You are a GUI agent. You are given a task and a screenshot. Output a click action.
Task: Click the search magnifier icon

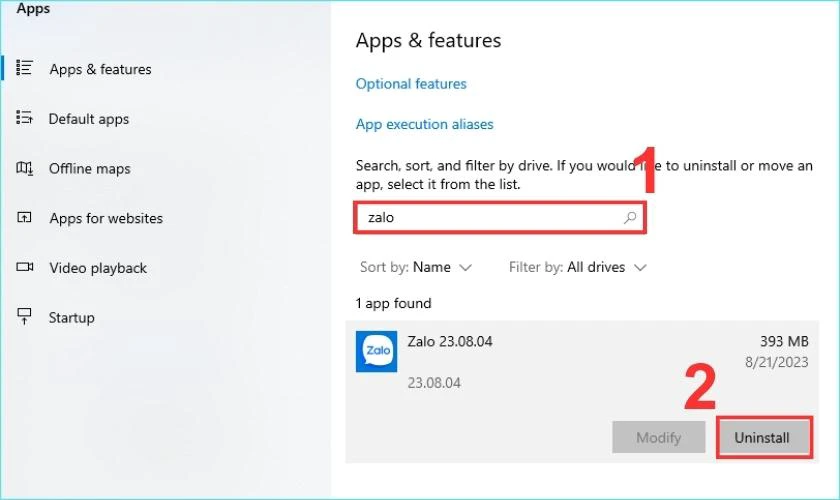coord(630,218)
